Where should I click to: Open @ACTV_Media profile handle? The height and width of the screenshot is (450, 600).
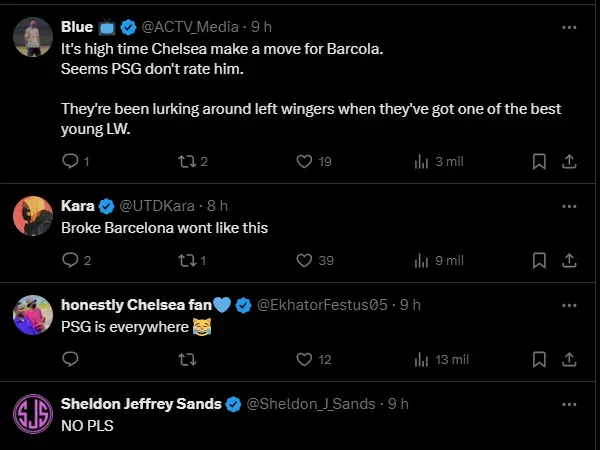[x=187, y=27]
